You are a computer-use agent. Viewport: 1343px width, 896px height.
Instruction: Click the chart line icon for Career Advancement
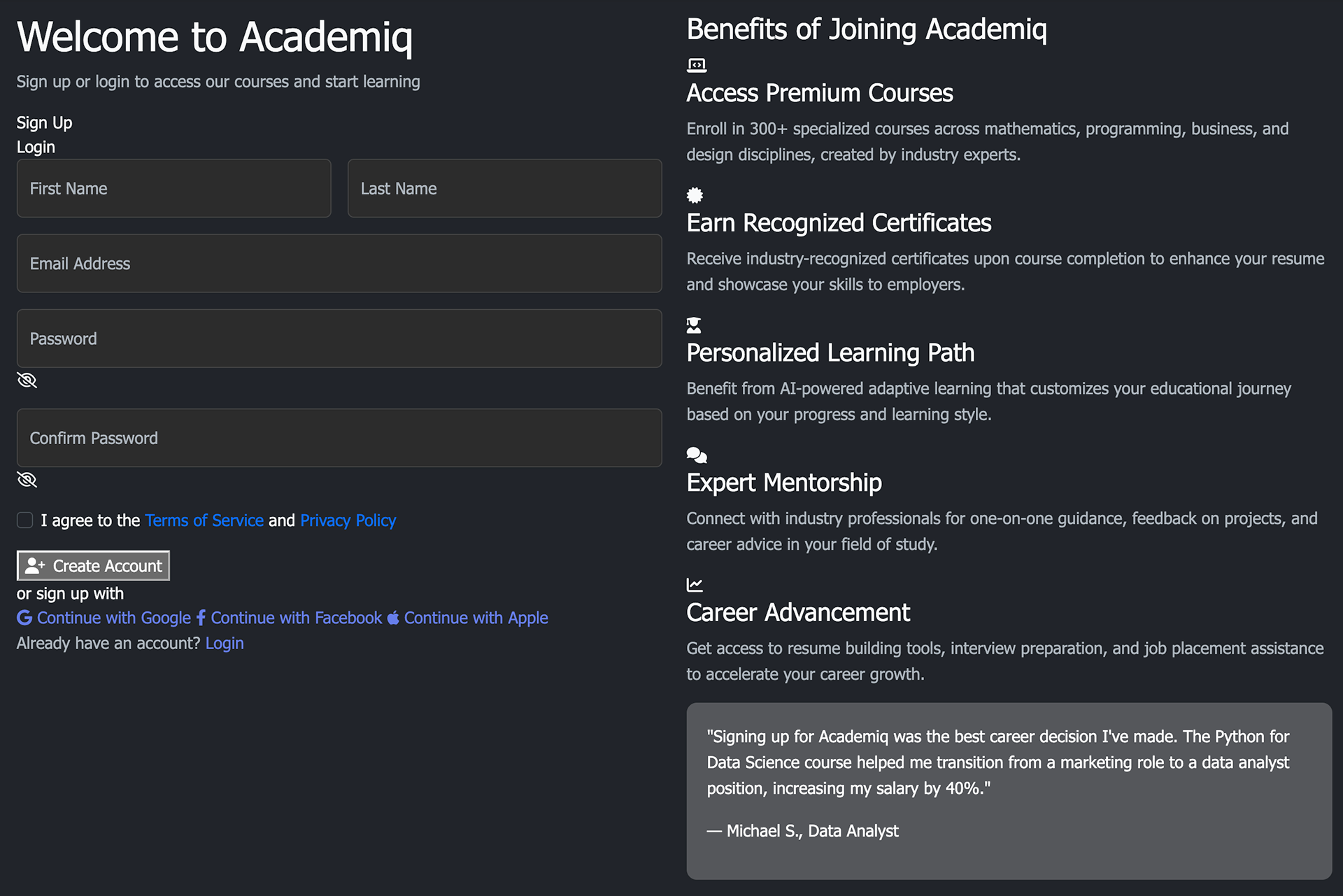695,585
